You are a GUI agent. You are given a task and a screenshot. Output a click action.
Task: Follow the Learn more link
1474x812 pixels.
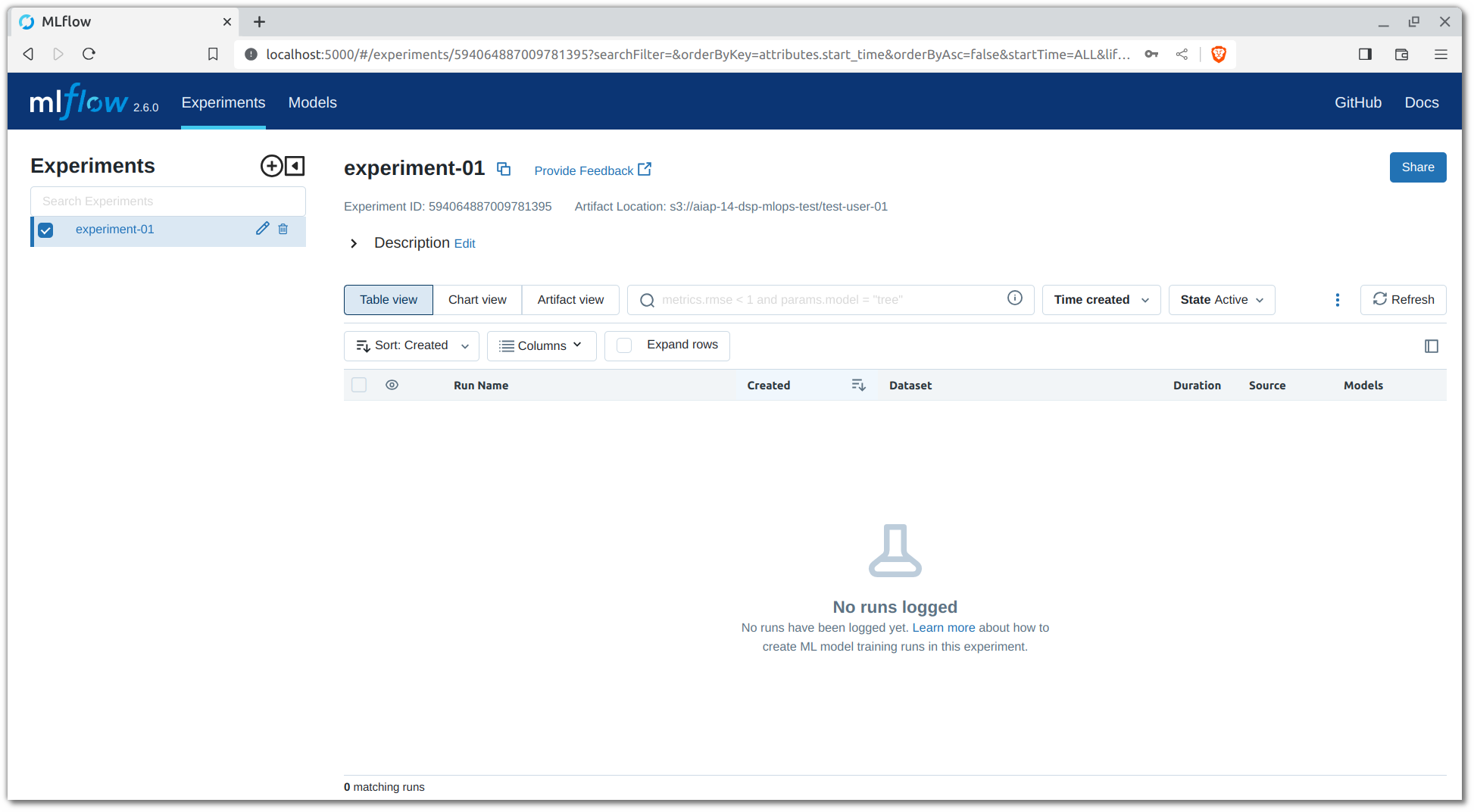point(943,628)
